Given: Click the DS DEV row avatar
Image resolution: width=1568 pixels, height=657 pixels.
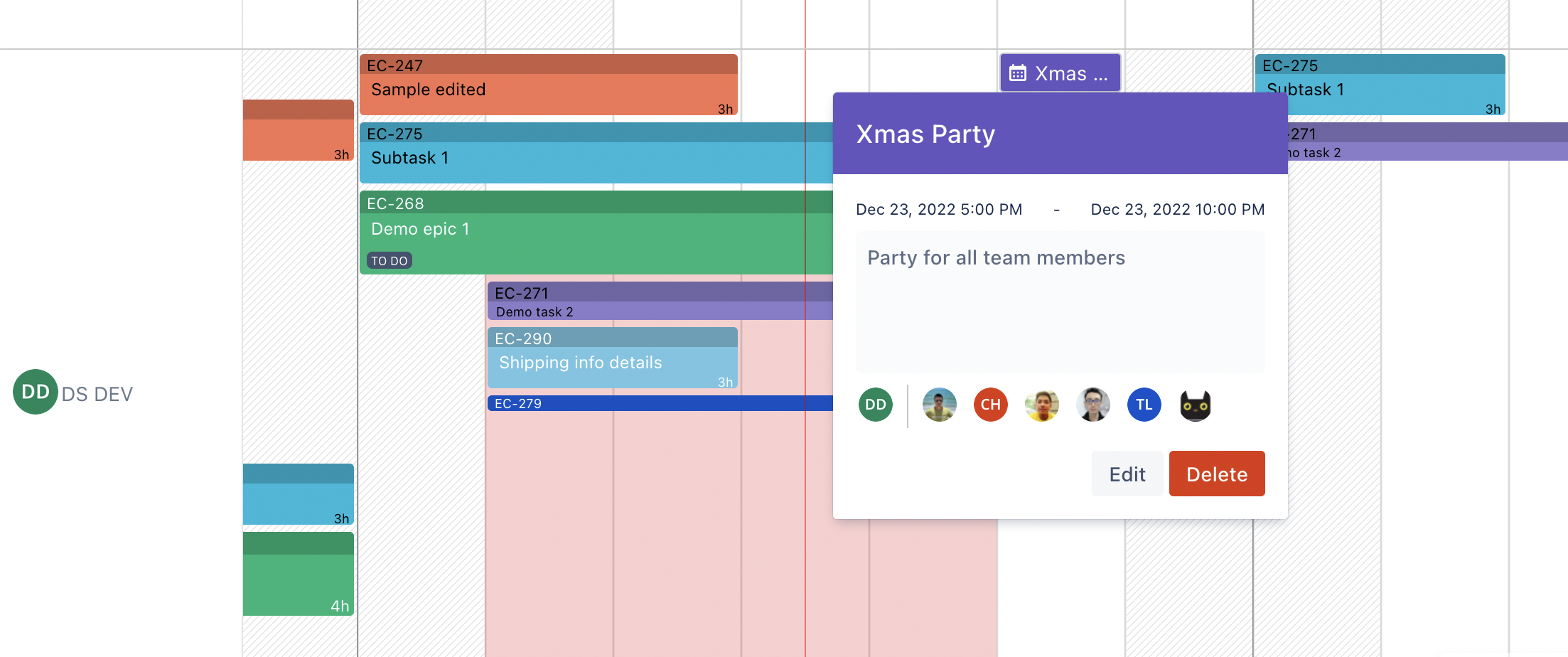Looking at the screenshot, I should [35, 392].
